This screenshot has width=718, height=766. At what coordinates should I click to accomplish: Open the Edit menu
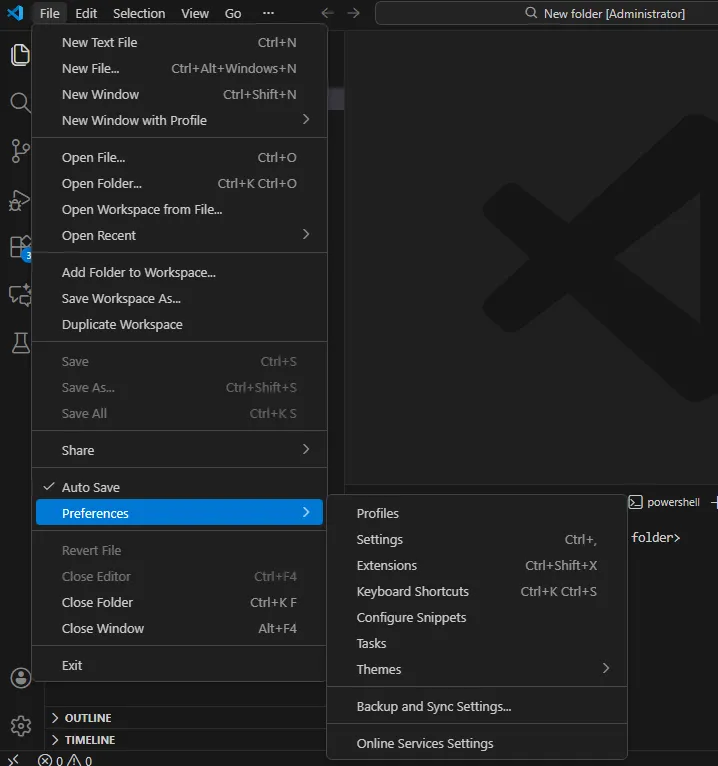coord(86,13)
